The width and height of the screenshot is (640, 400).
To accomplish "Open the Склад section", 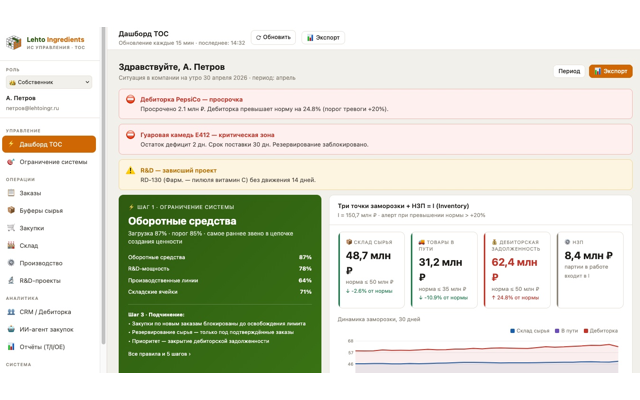I will pos(49,246).
